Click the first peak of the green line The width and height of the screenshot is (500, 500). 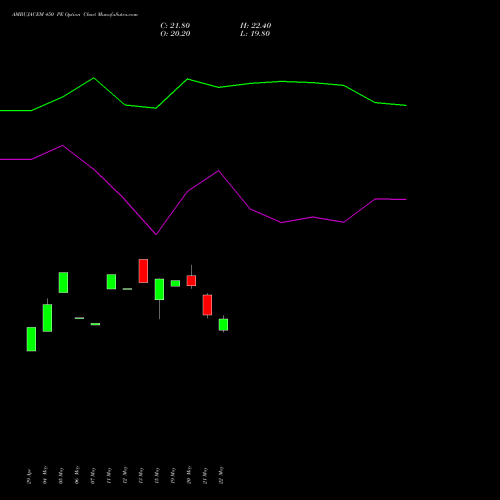pos(94,78)
